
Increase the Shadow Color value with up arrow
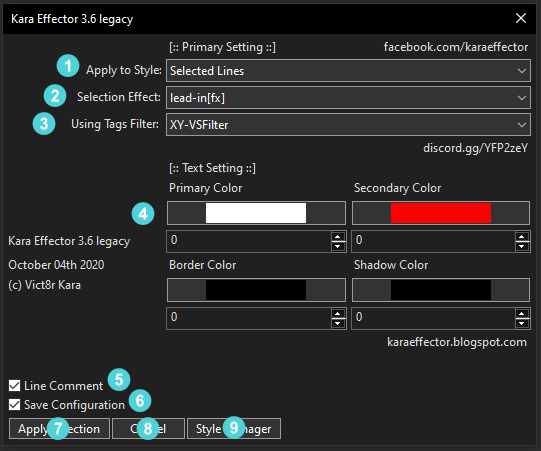(x=522, y=314)
